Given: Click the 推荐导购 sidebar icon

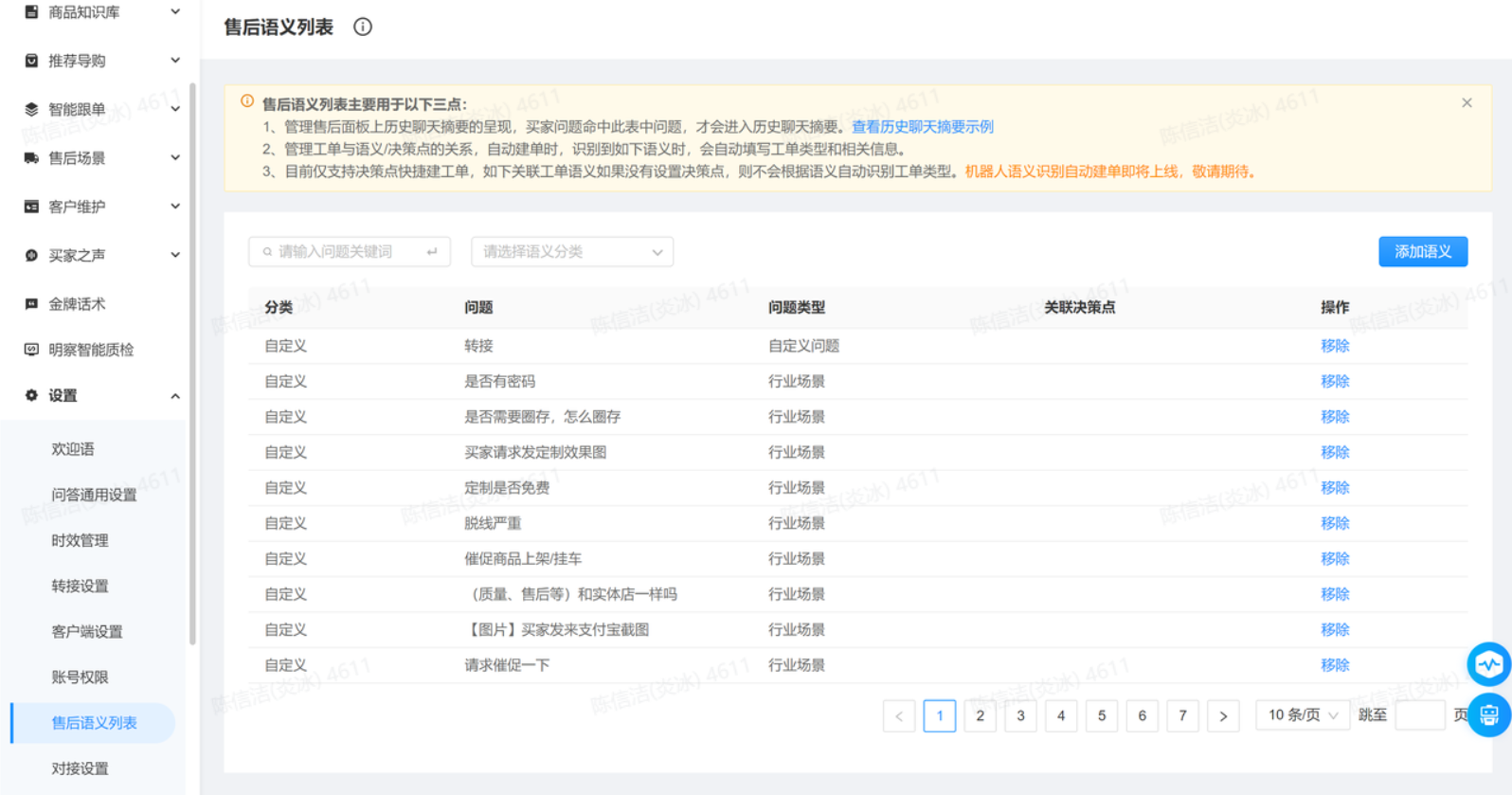Looking at the screenshot, I should point(31,61).
